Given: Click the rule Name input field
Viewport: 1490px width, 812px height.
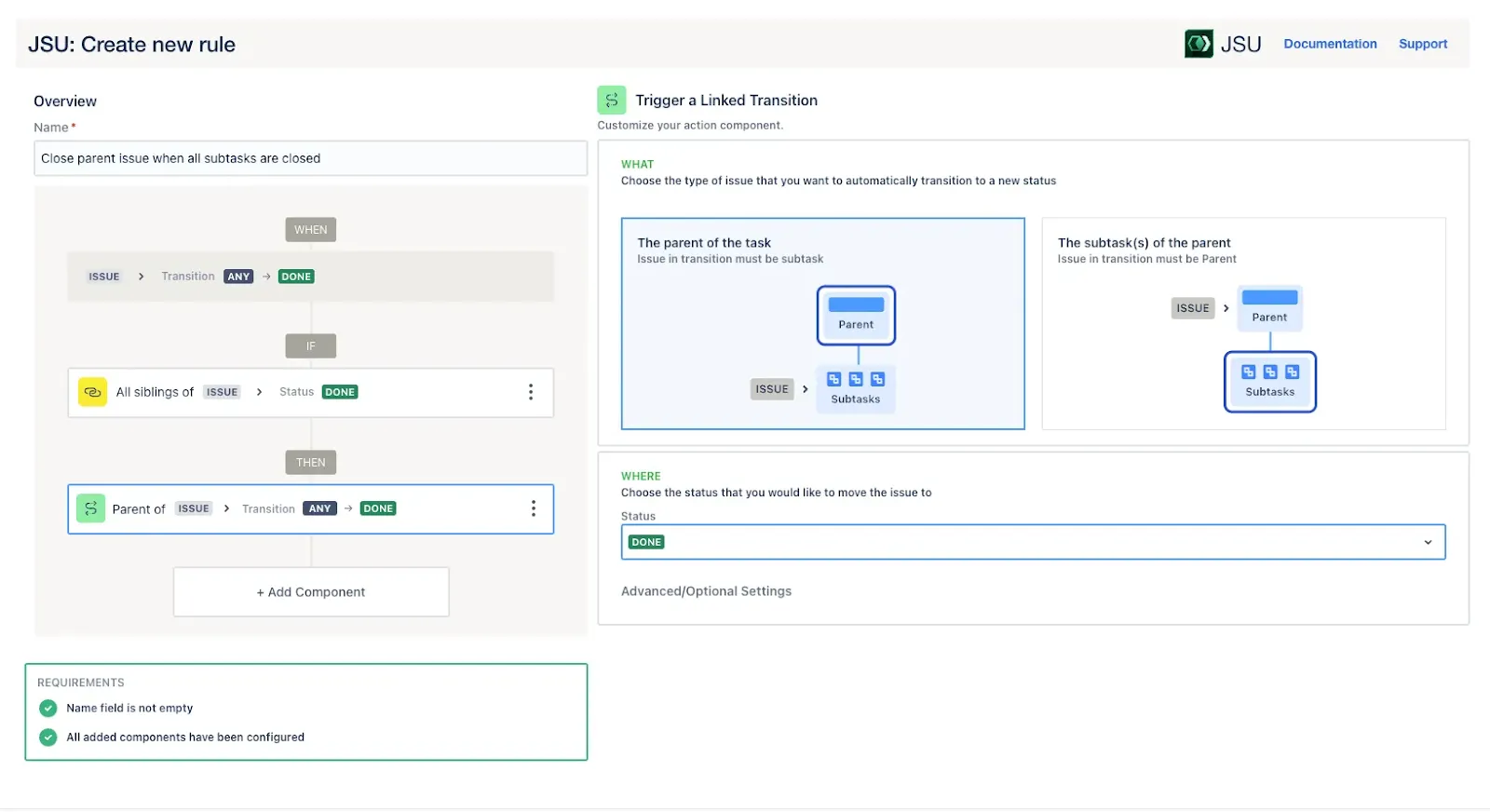Looking at the screenshot, I should (x=310, y=158).
